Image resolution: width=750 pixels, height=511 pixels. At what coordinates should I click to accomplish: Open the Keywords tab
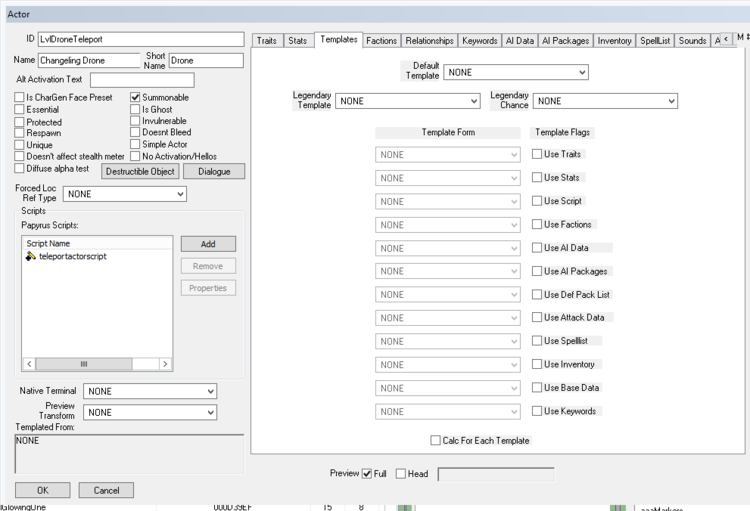tap(480, 41)
